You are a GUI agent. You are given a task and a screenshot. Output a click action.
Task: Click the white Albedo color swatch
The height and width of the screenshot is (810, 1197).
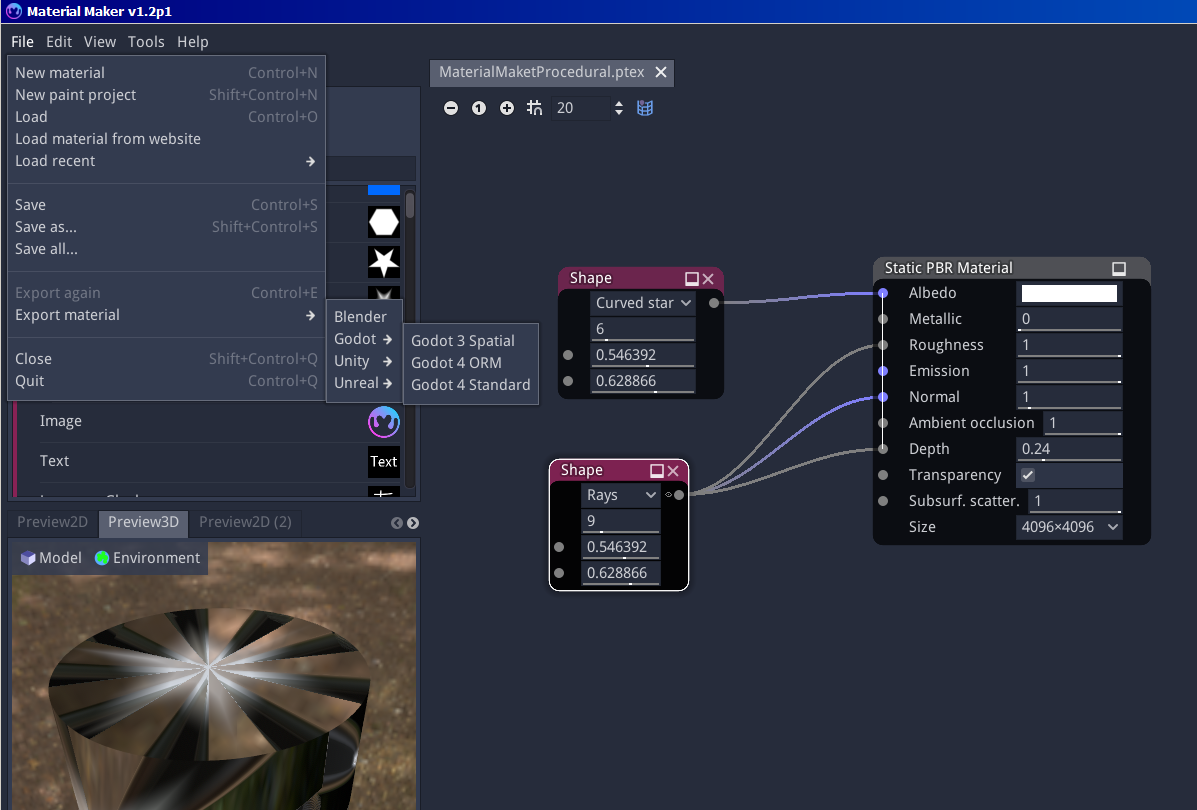[x=1068, y=293]
